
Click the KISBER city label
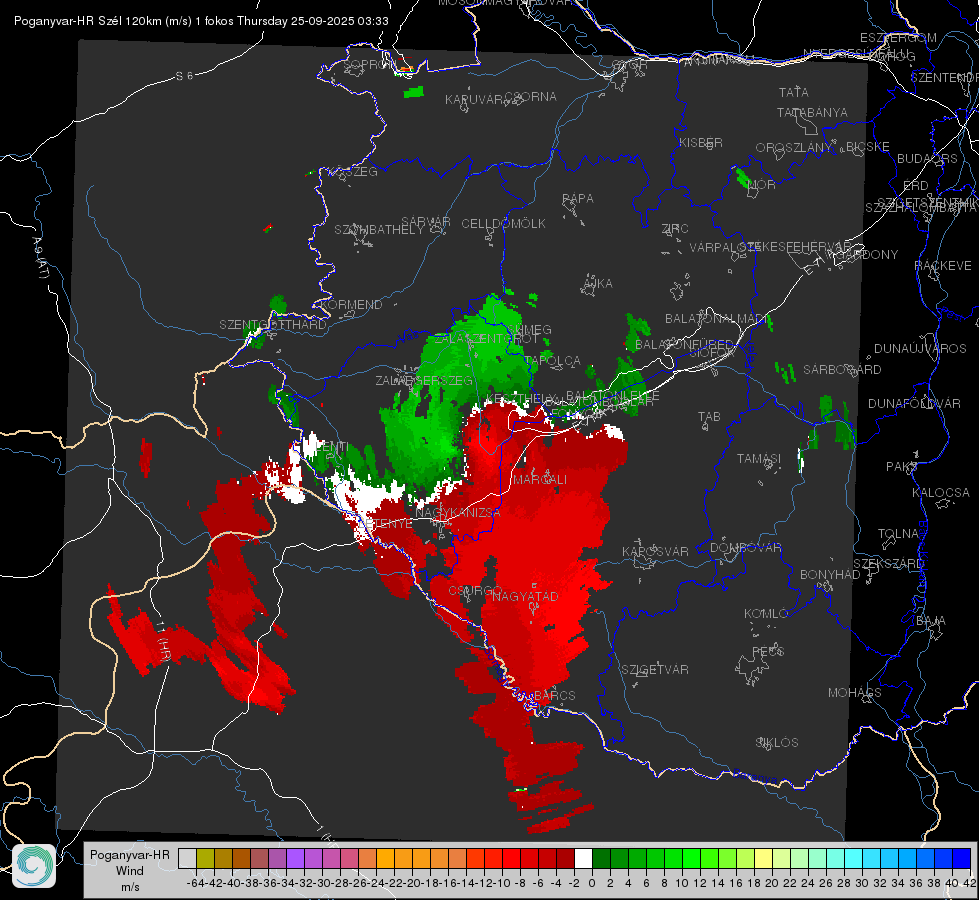(x=701, y=142)
